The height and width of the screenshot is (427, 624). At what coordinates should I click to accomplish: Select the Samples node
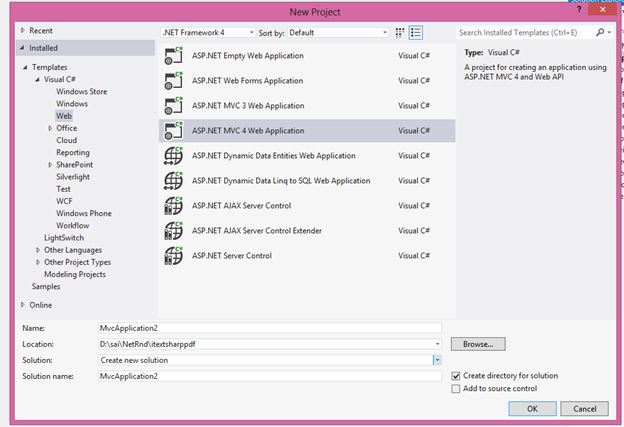46,287
